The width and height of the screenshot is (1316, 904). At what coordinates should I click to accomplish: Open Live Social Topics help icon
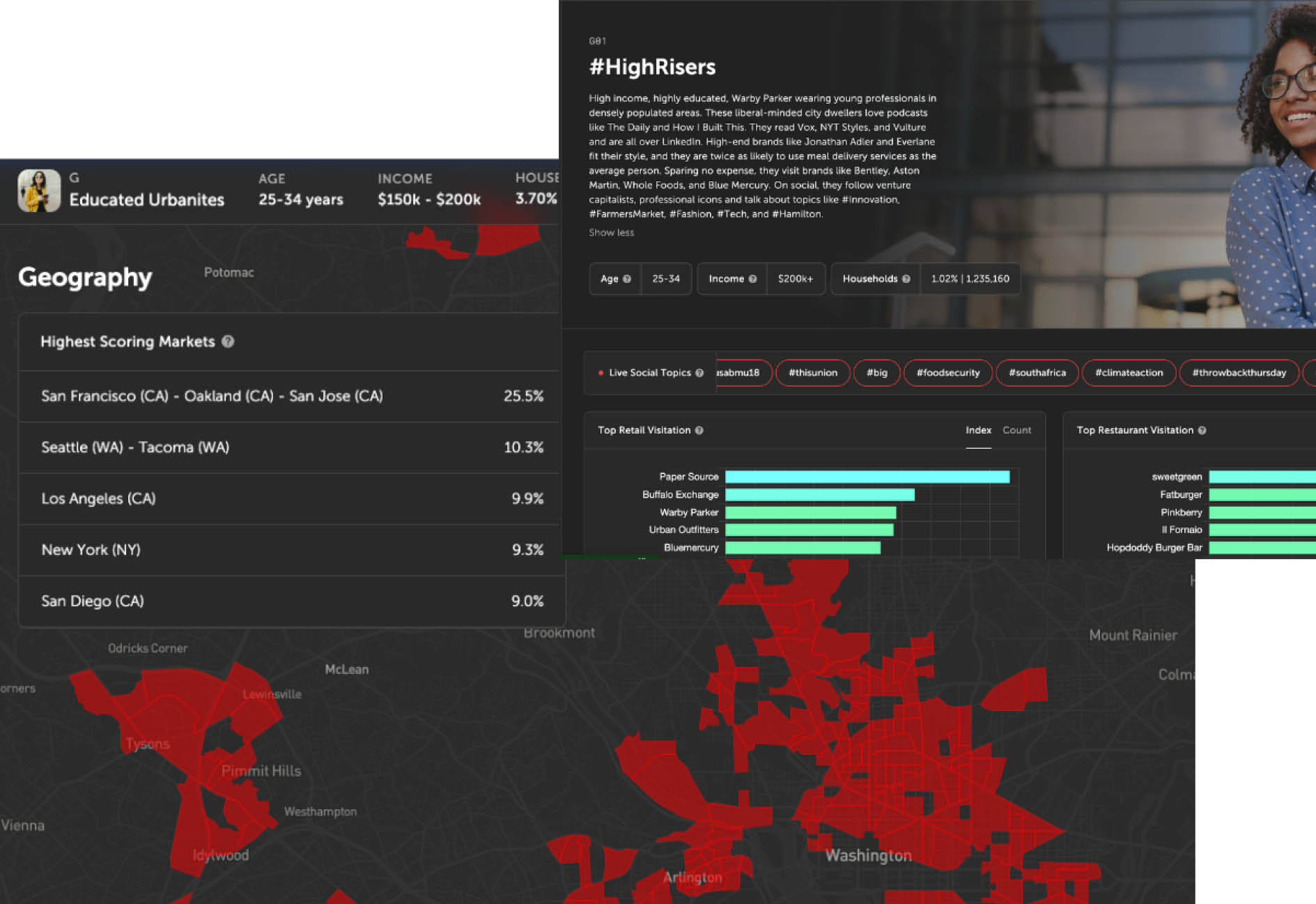pyautogui.click(x=699, y=373)
